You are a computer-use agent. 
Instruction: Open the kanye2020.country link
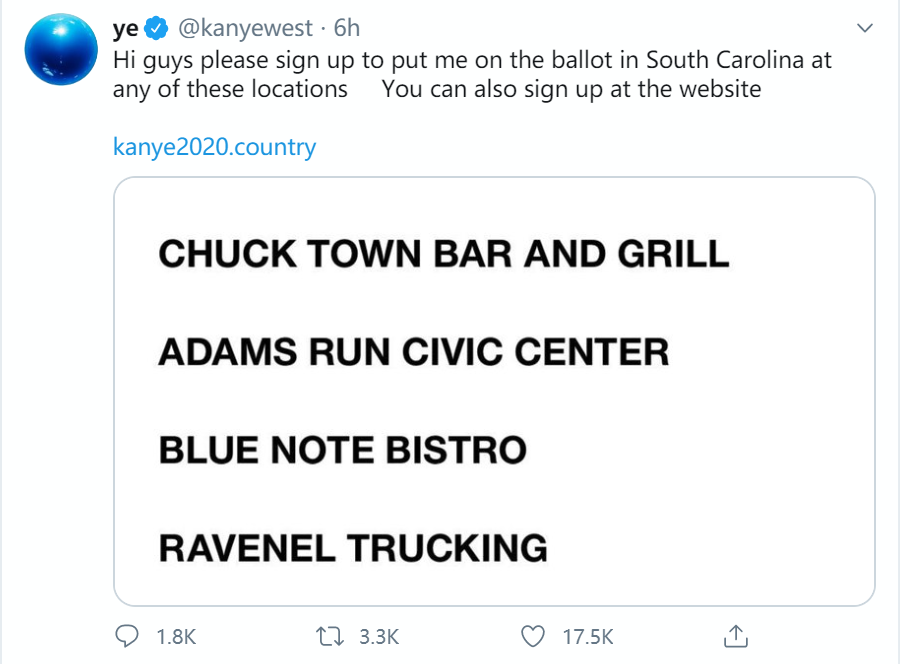tap(214, 147)
